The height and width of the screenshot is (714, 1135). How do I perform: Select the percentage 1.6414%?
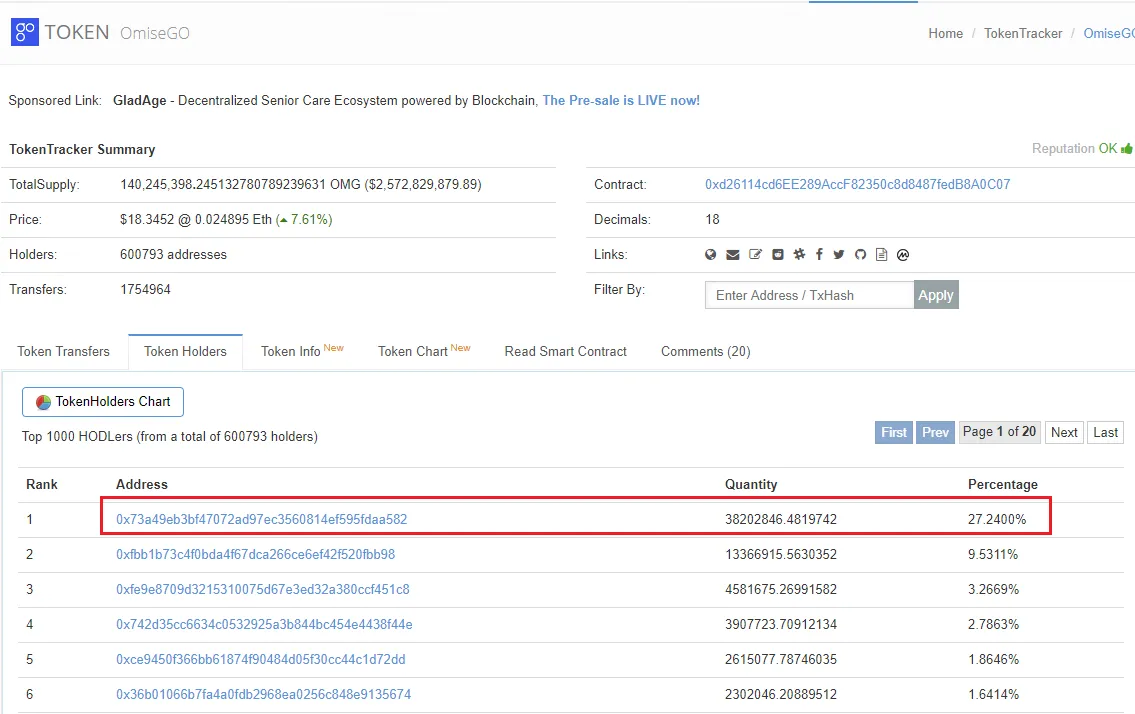tap(993, 694)
